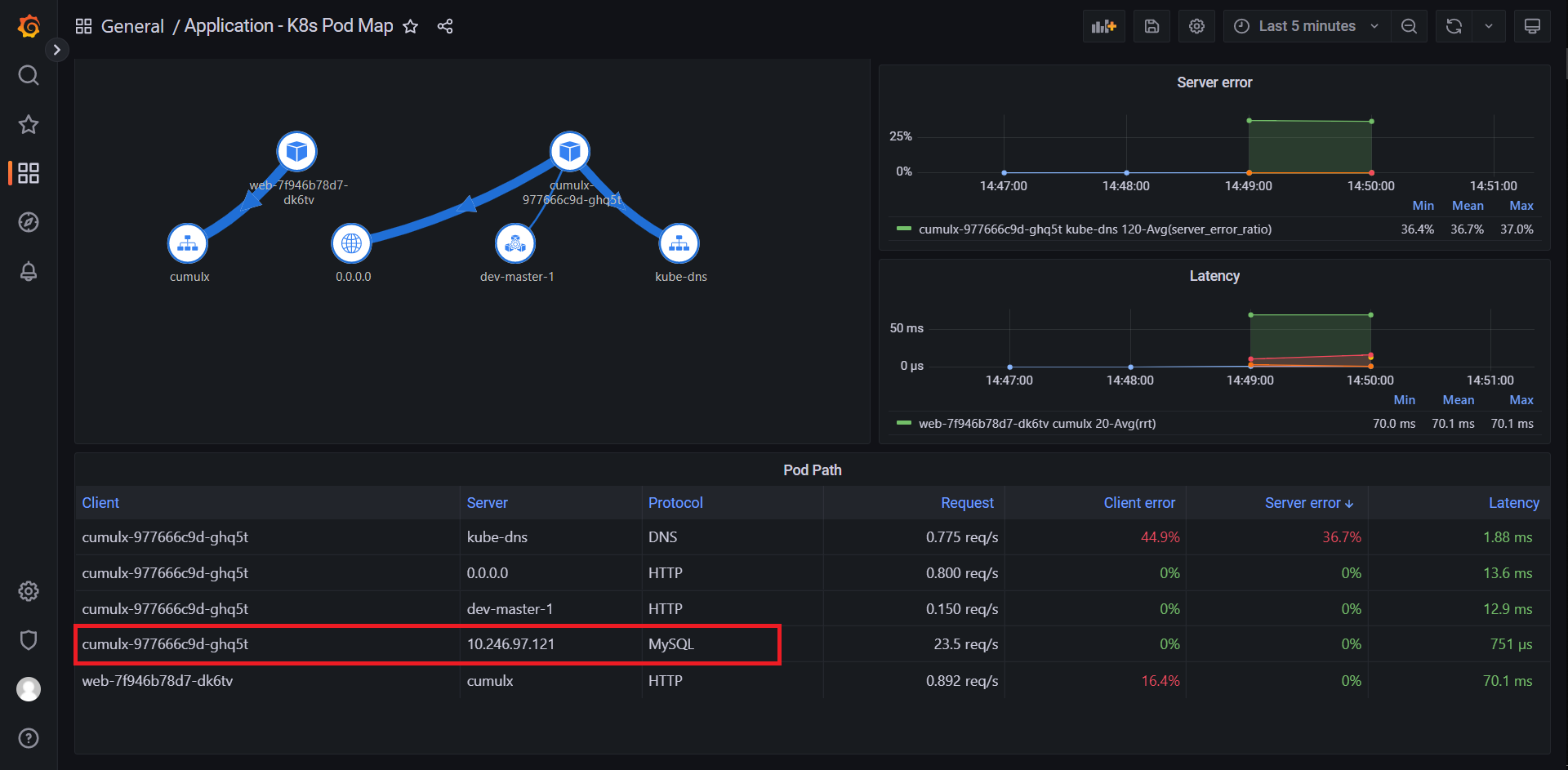
Task: Open the General dashboards folder breadcrumb
Action: click(x=132, y=25)
